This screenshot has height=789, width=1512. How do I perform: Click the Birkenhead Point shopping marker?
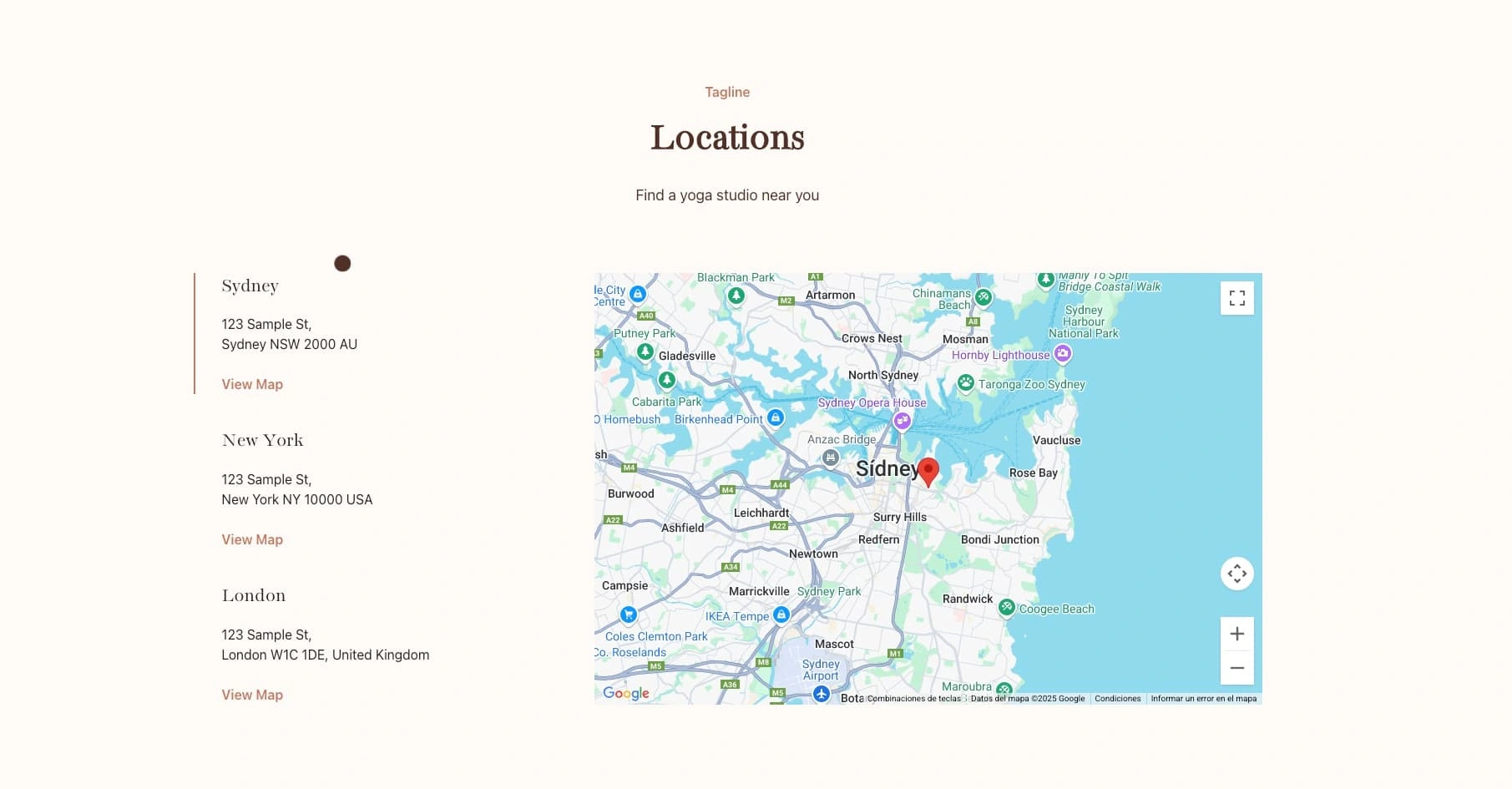click(x=776, y=417)
